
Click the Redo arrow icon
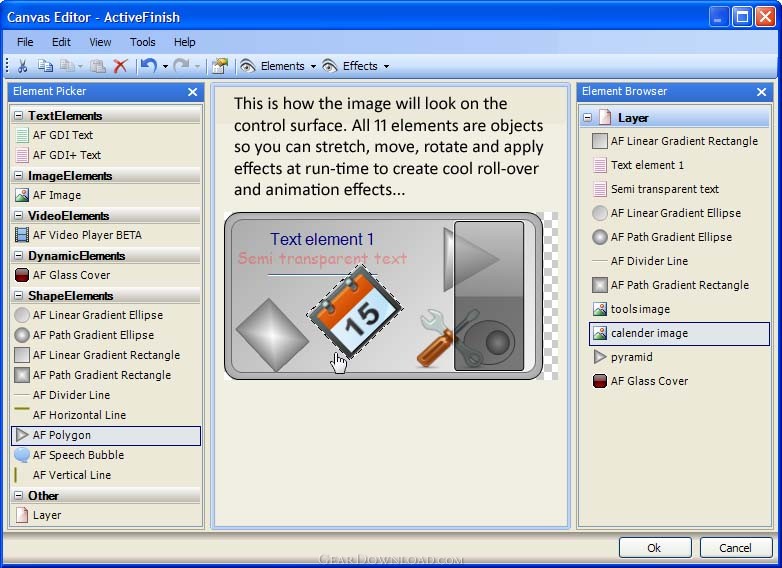(181, 66)
